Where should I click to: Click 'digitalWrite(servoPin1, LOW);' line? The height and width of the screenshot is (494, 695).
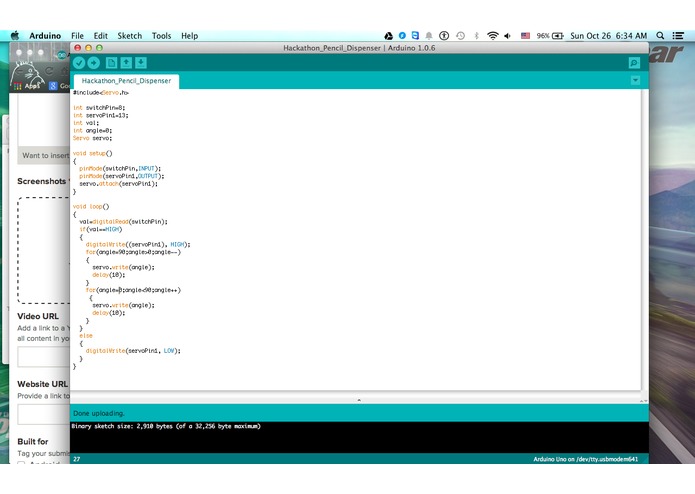tap(133, 350)
